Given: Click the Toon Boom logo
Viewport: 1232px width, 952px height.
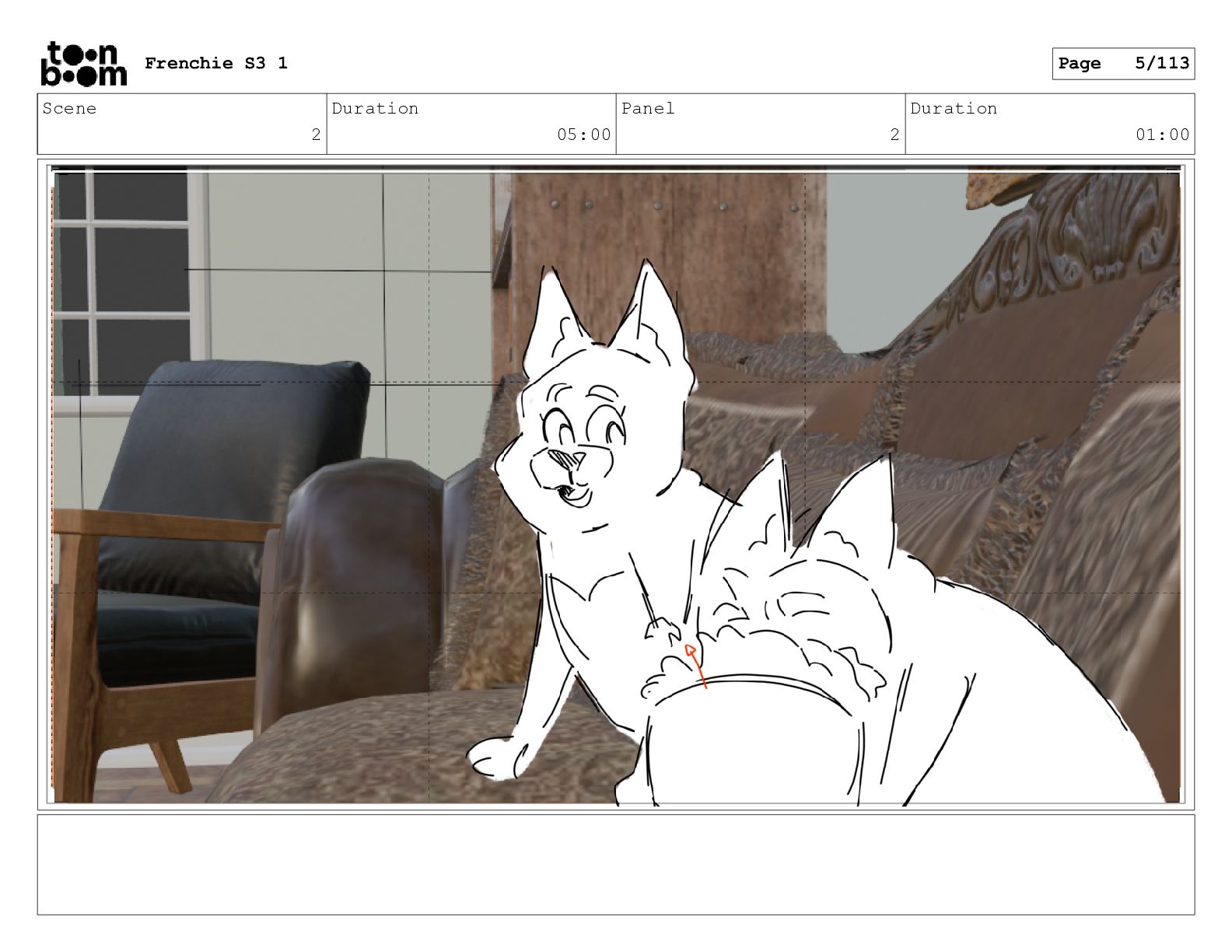Looking at the screenshot, I should coord(83,64).
